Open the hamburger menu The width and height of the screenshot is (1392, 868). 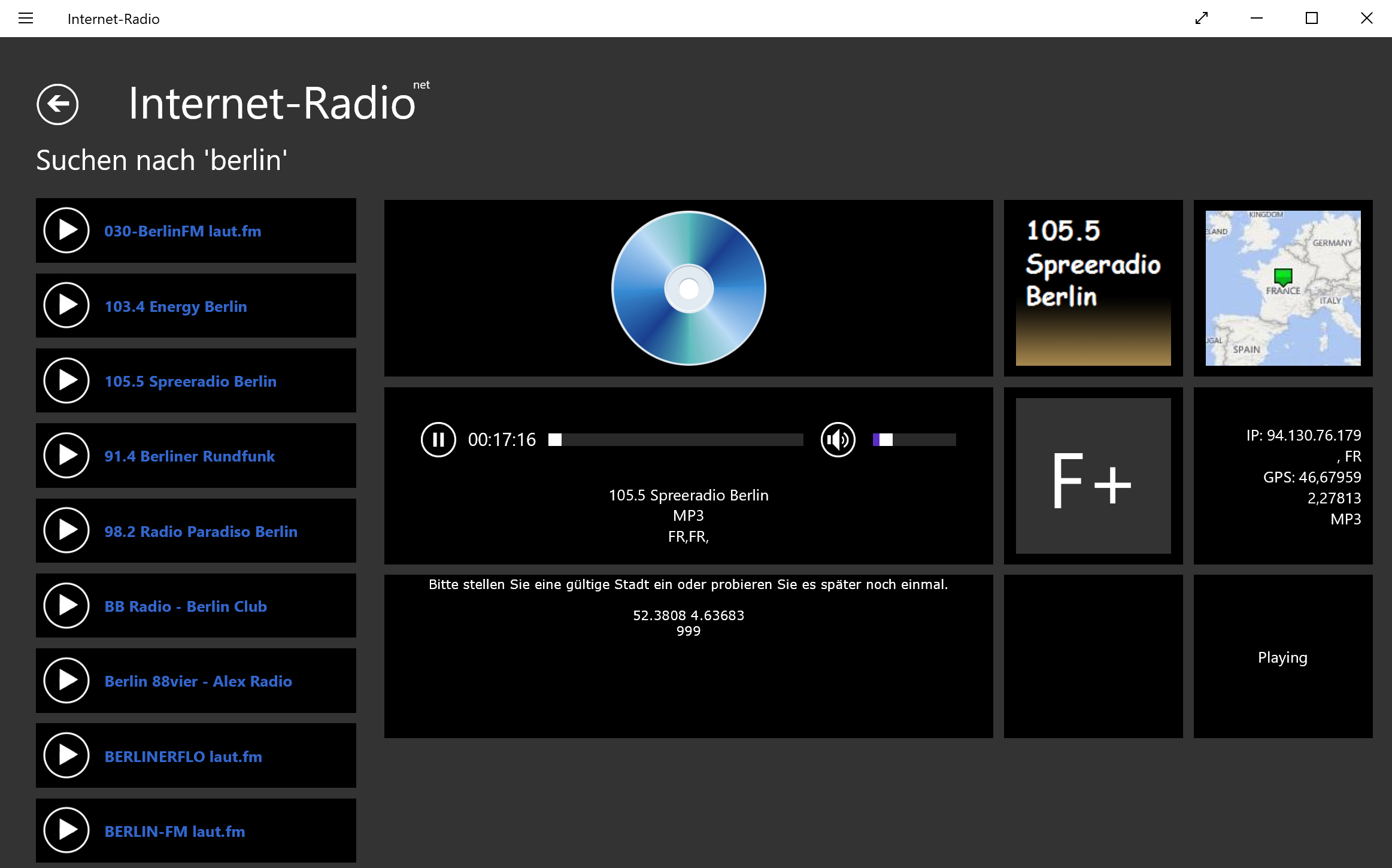coord(26,19)
